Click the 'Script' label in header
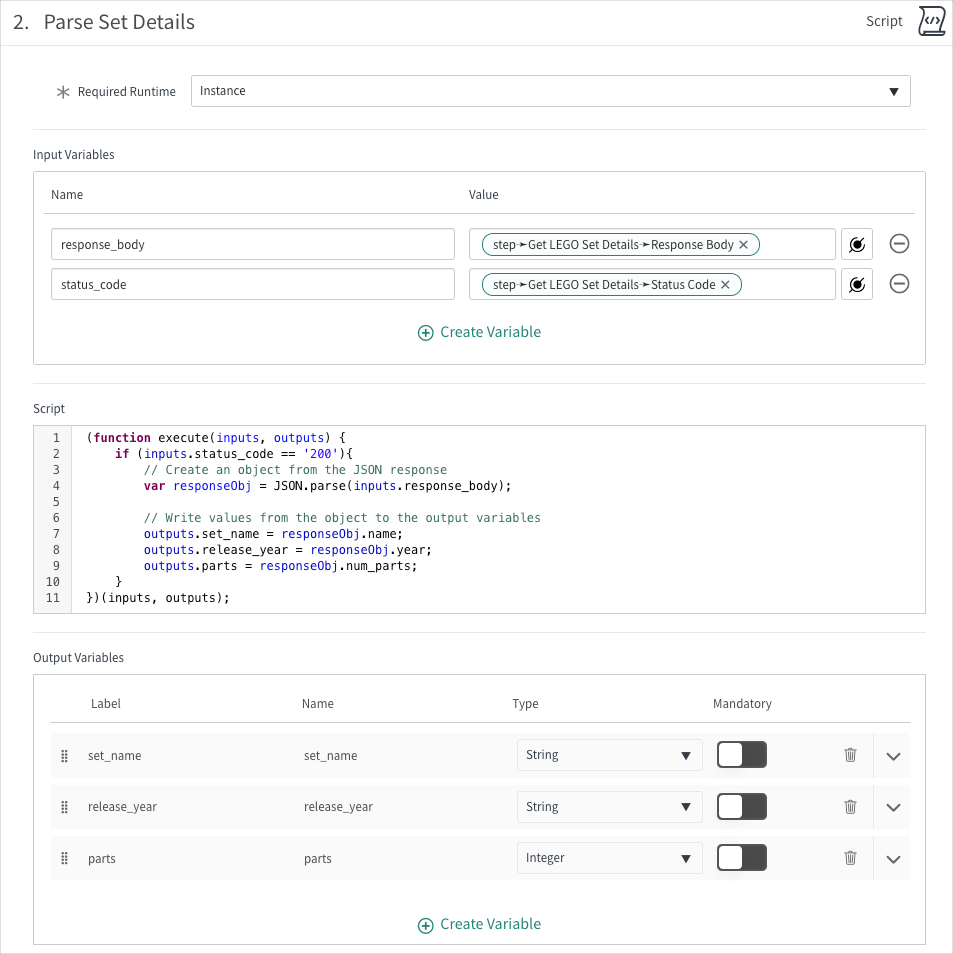Image resolution: width=953 pixels, height=954 pixels. (884, 21)
